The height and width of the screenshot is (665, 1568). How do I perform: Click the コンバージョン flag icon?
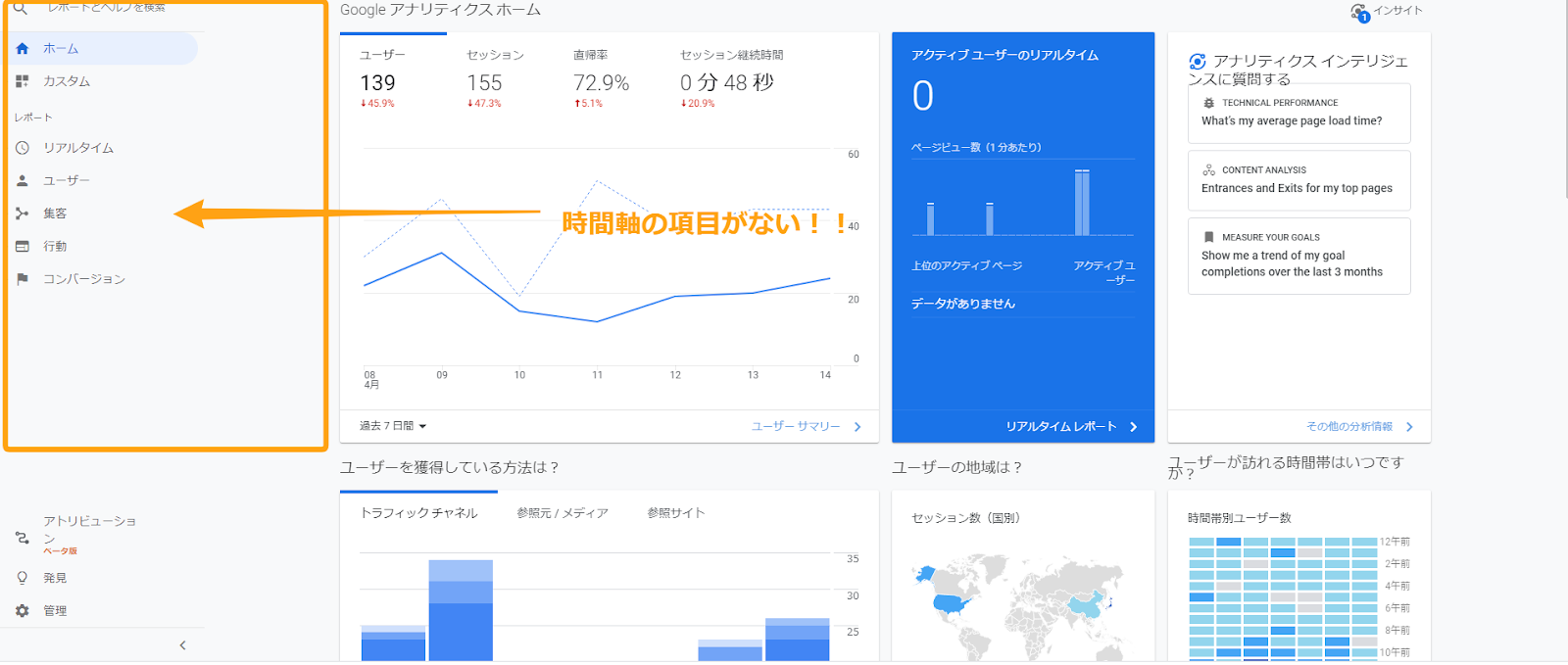[x=23, y=279]
